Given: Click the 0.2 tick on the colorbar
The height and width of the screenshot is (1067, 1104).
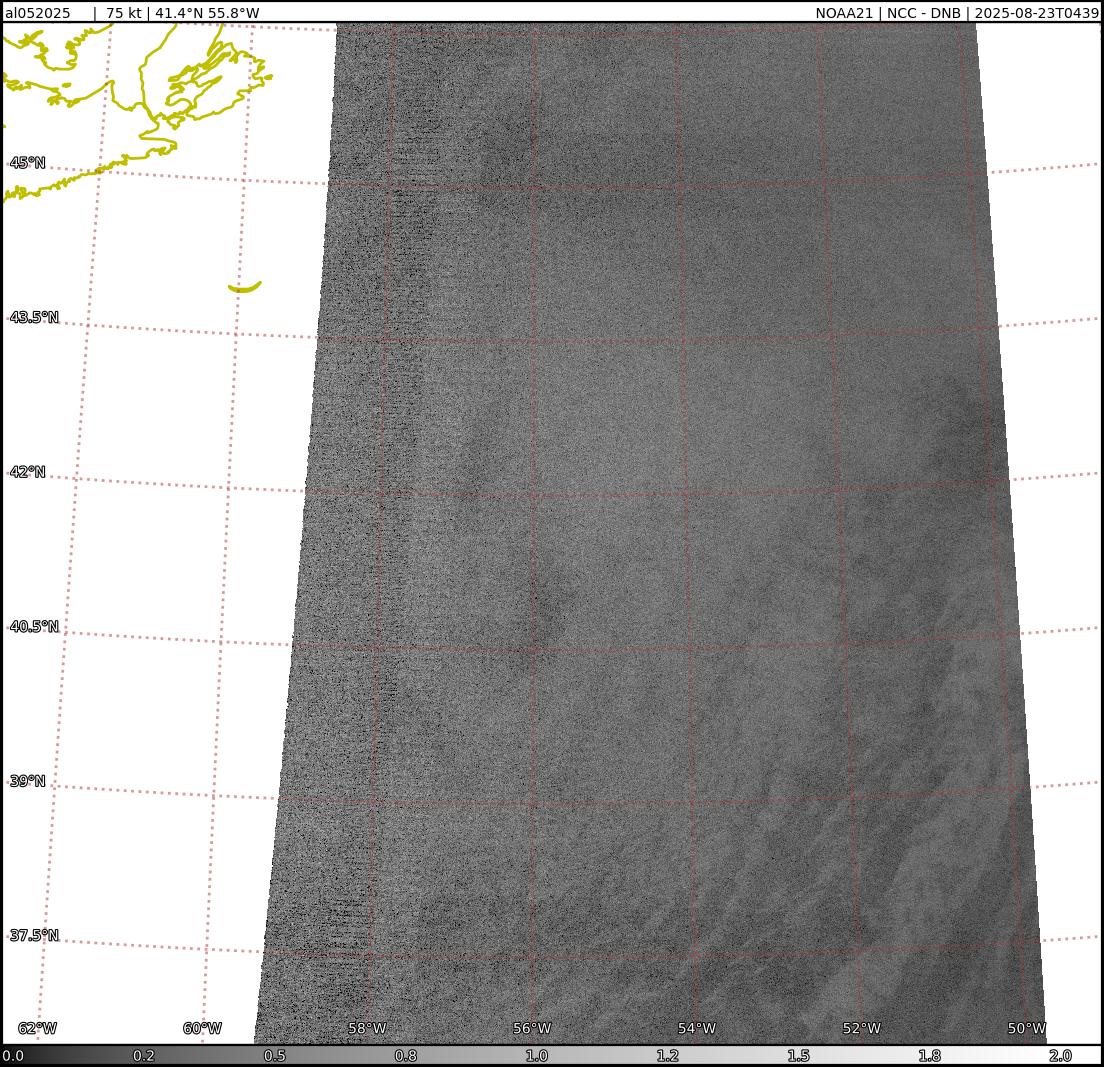Looking at the screenshot, I should tap(144, 1056).
